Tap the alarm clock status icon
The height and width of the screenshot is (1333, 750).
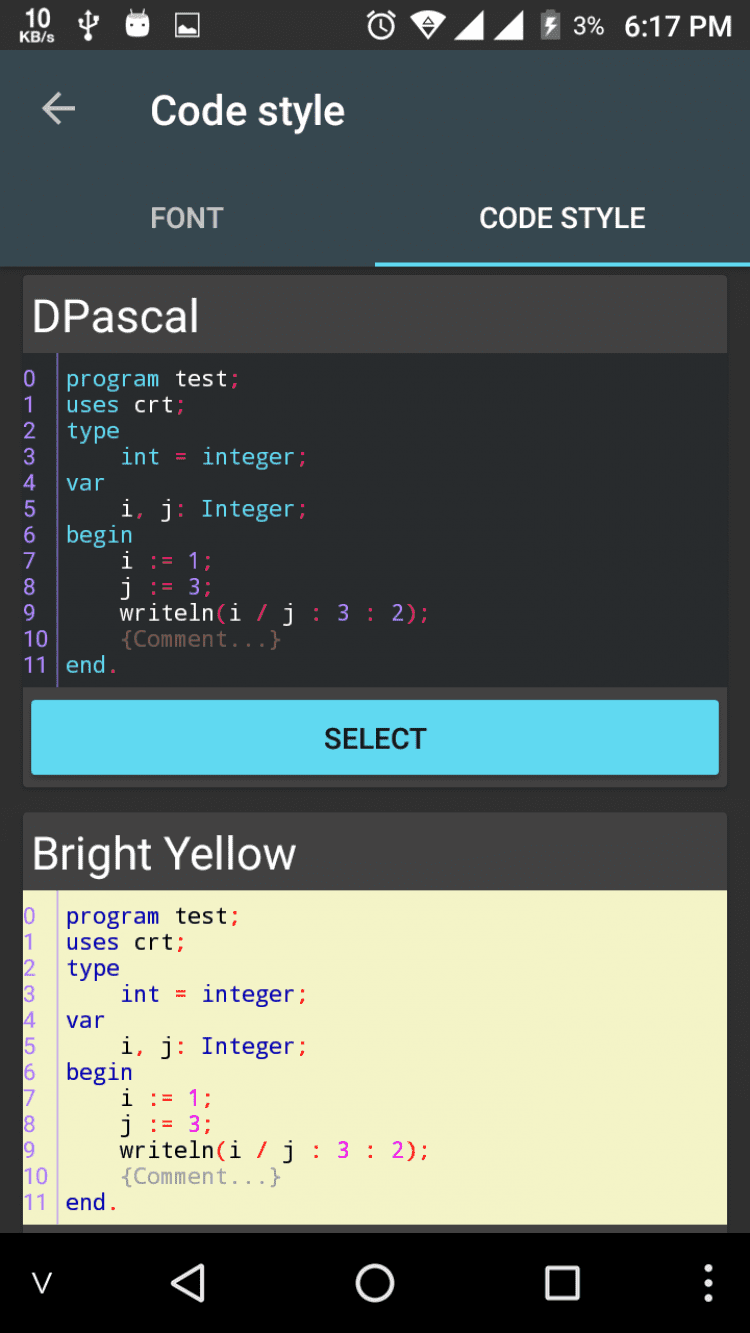(x=381, y=25)
